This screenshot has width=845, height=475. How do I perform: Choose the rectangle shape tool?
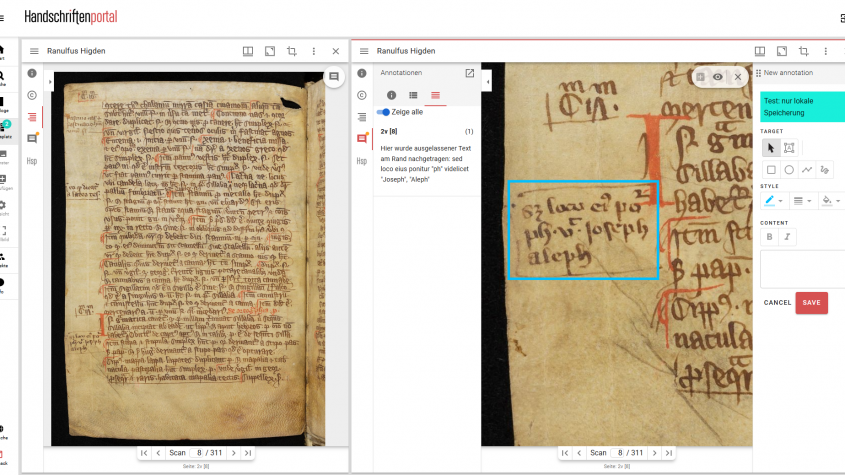[771, 170]
